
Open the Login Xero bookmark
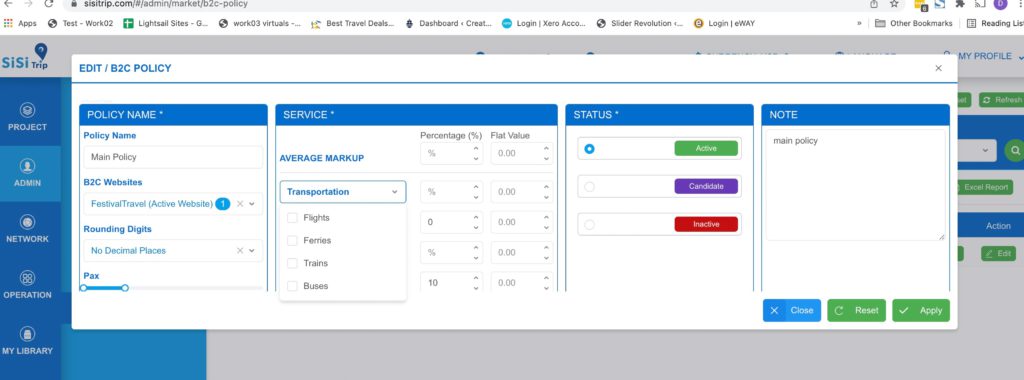pos(544,24)
